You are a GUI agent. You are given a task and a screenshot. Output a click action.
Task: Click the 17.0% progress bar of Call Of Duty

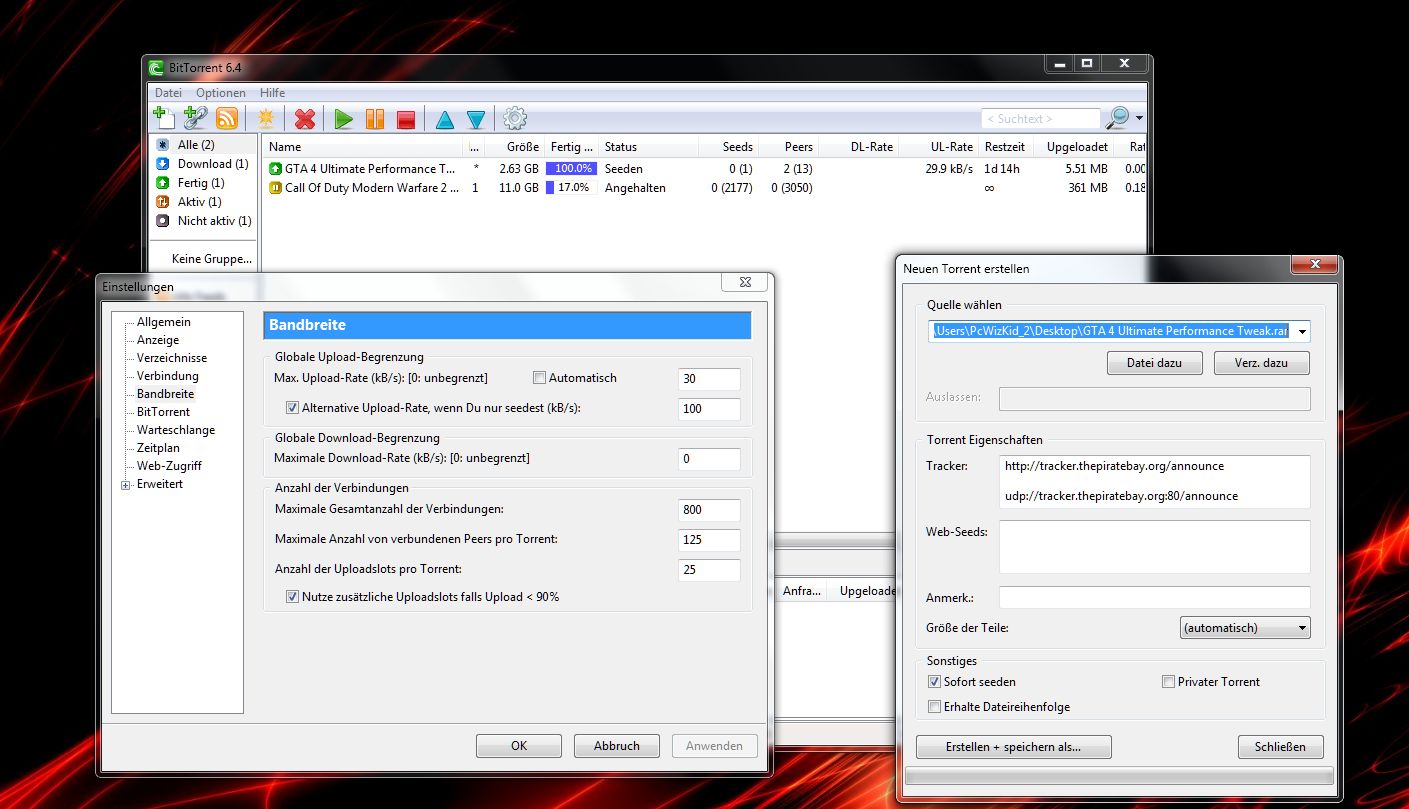point(572,188)
